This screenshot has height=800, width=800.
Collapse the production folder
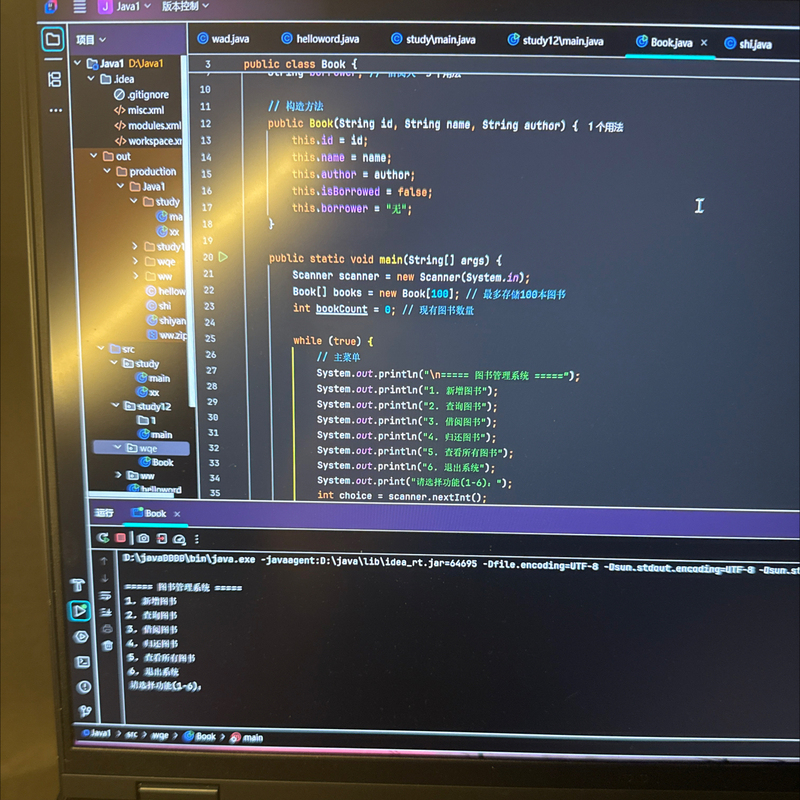point(107,171)
